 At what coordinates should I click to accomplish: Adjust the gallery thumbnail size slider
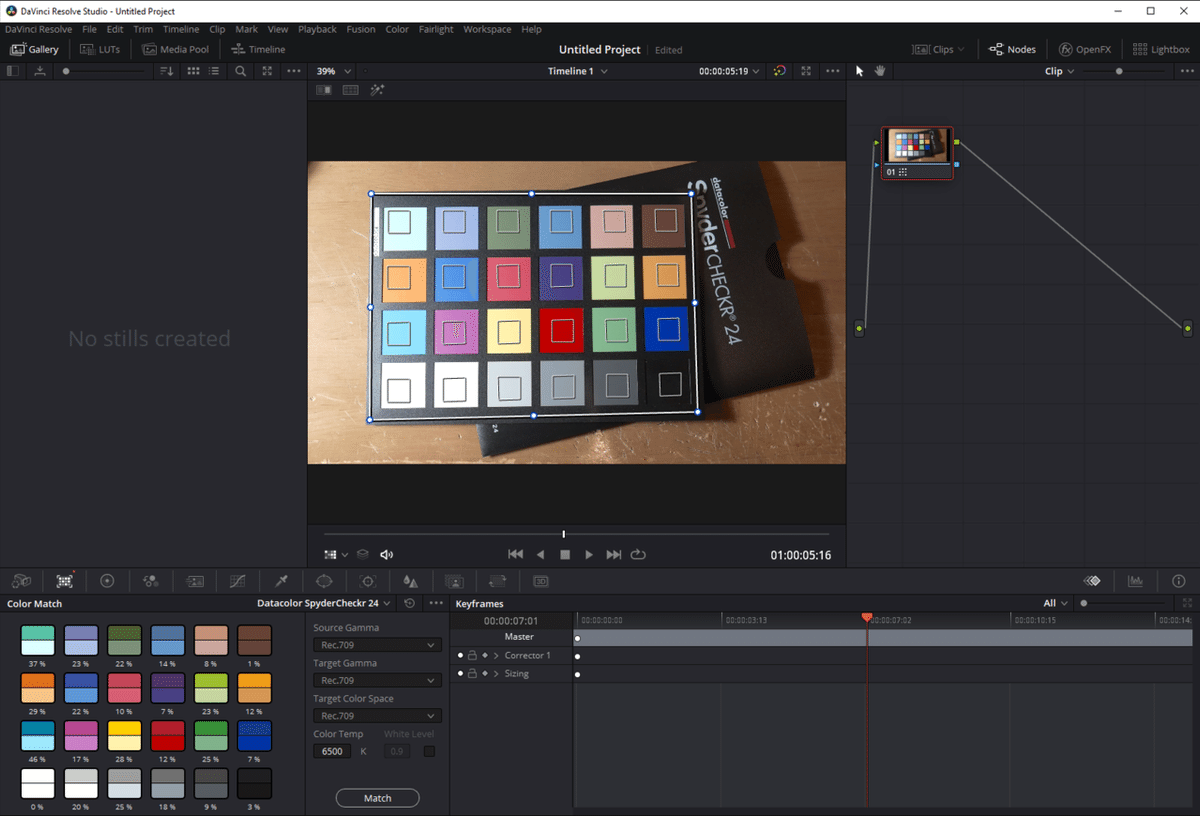[105, 71]
